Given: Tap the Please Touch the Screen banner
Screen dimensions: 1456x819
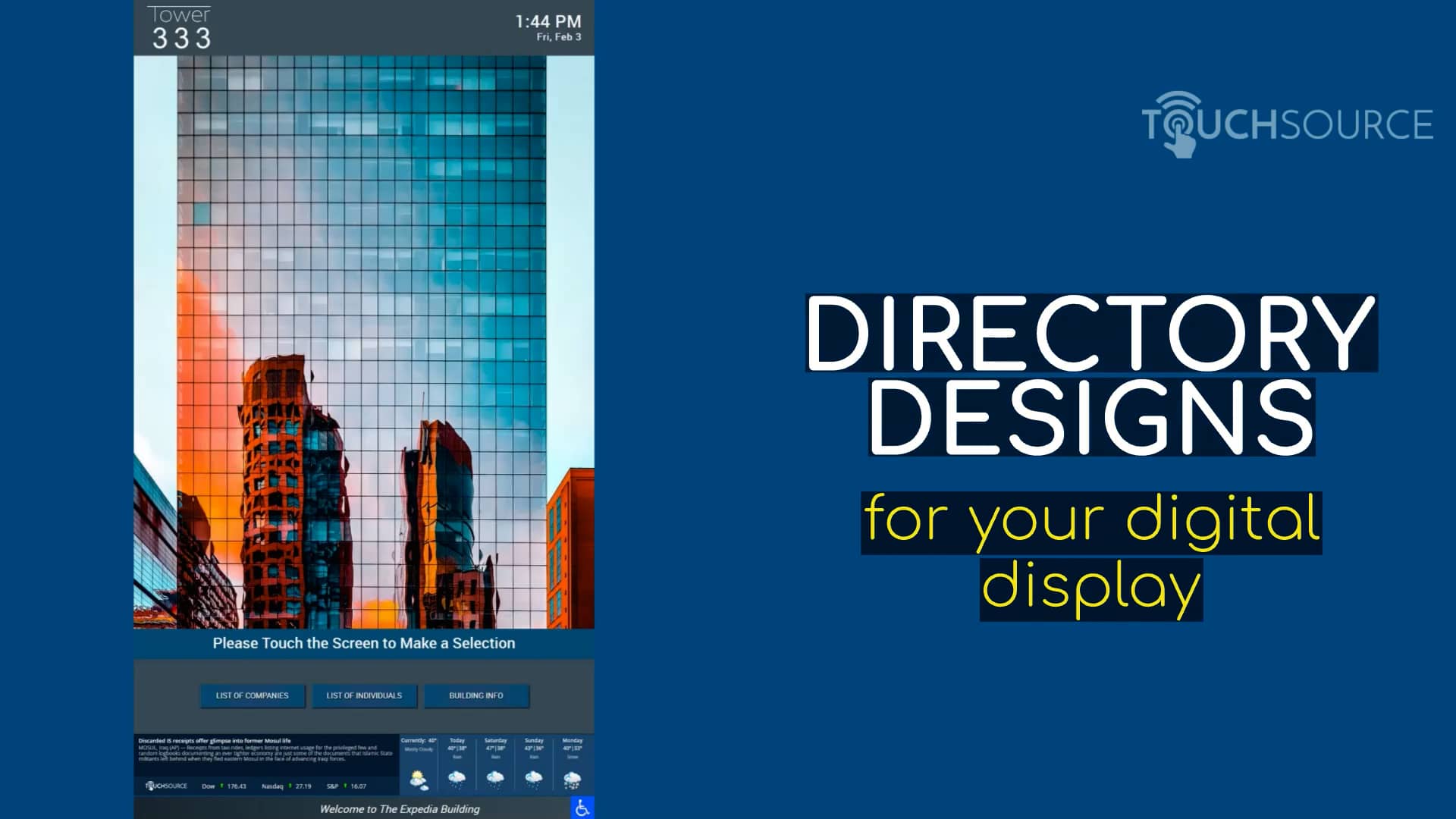Looking at the screenshot, I should pos(364,643).
